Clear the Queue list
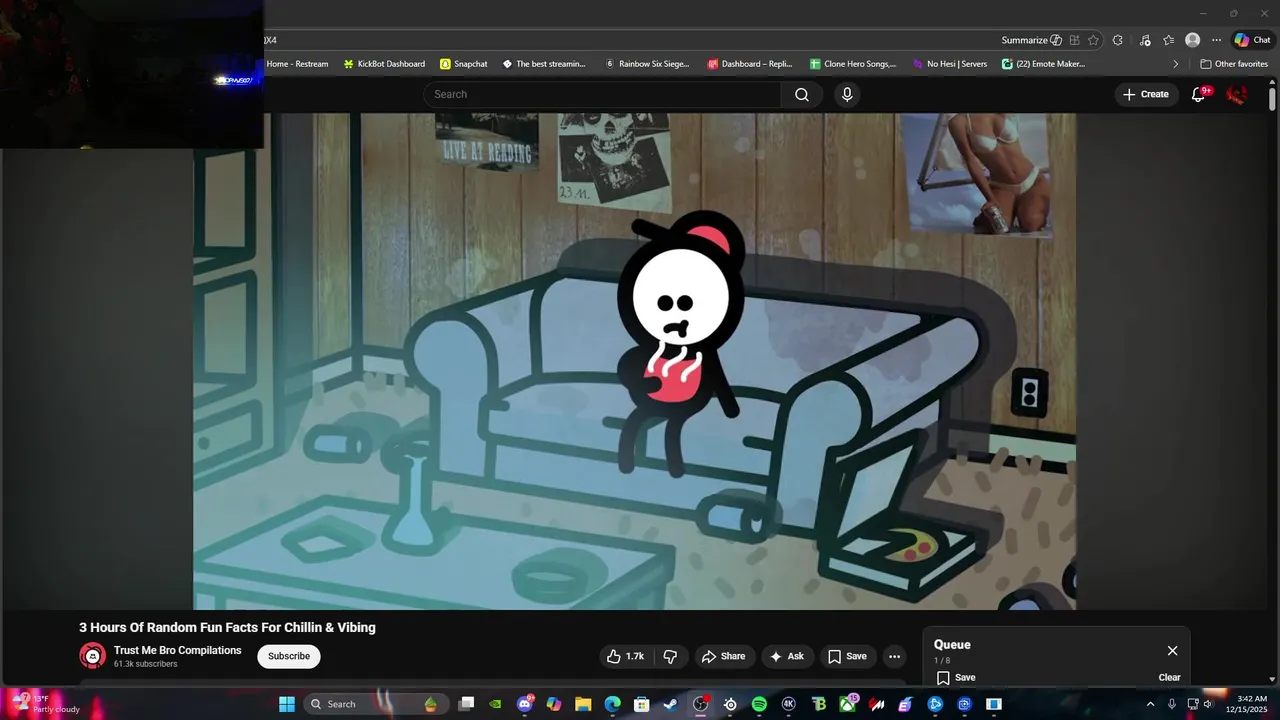 [1169, 677]
